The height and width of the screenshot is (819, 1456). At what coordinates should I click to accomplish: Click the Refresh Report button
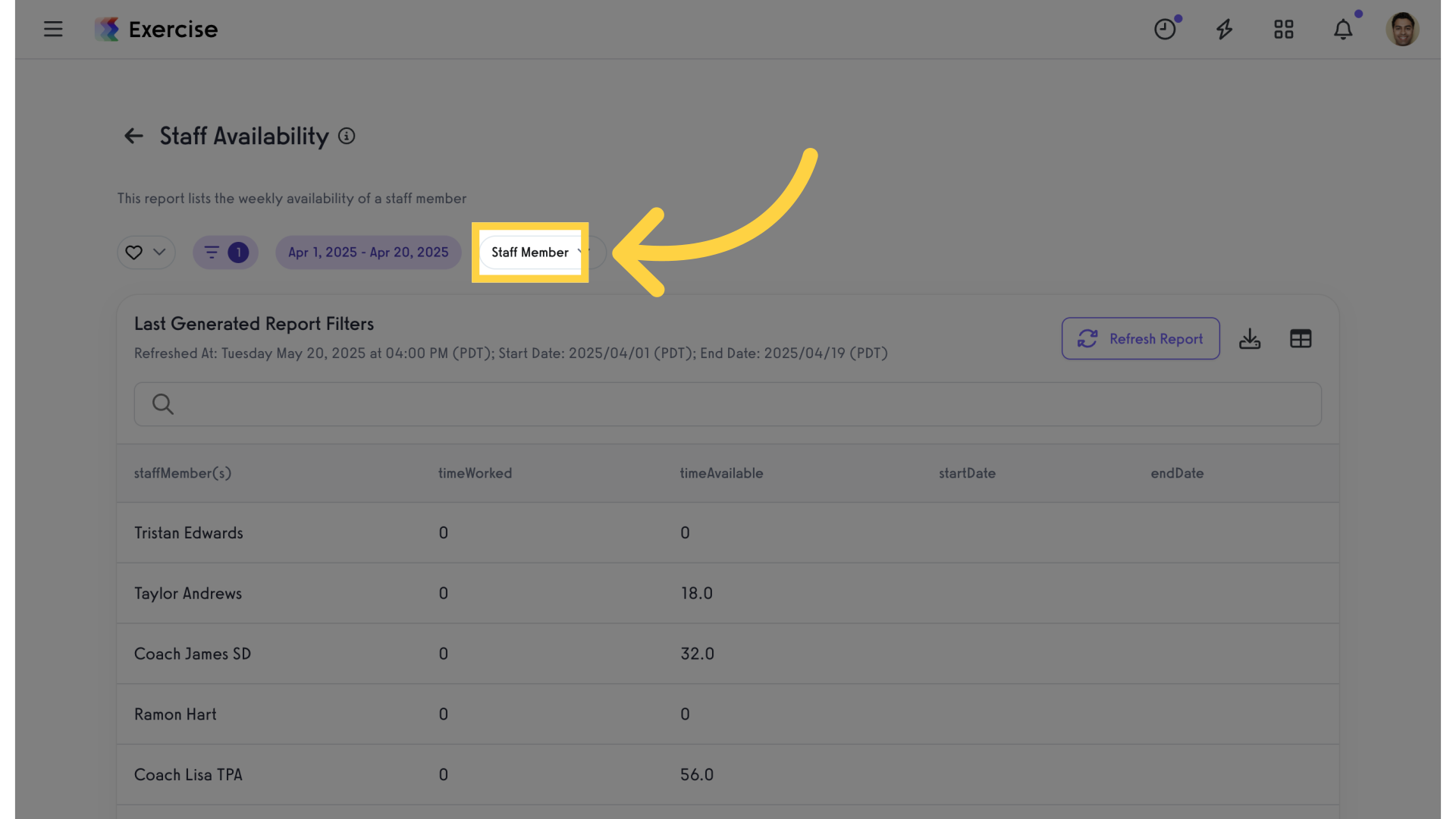pyautogui.click(x=1141, y=338)
